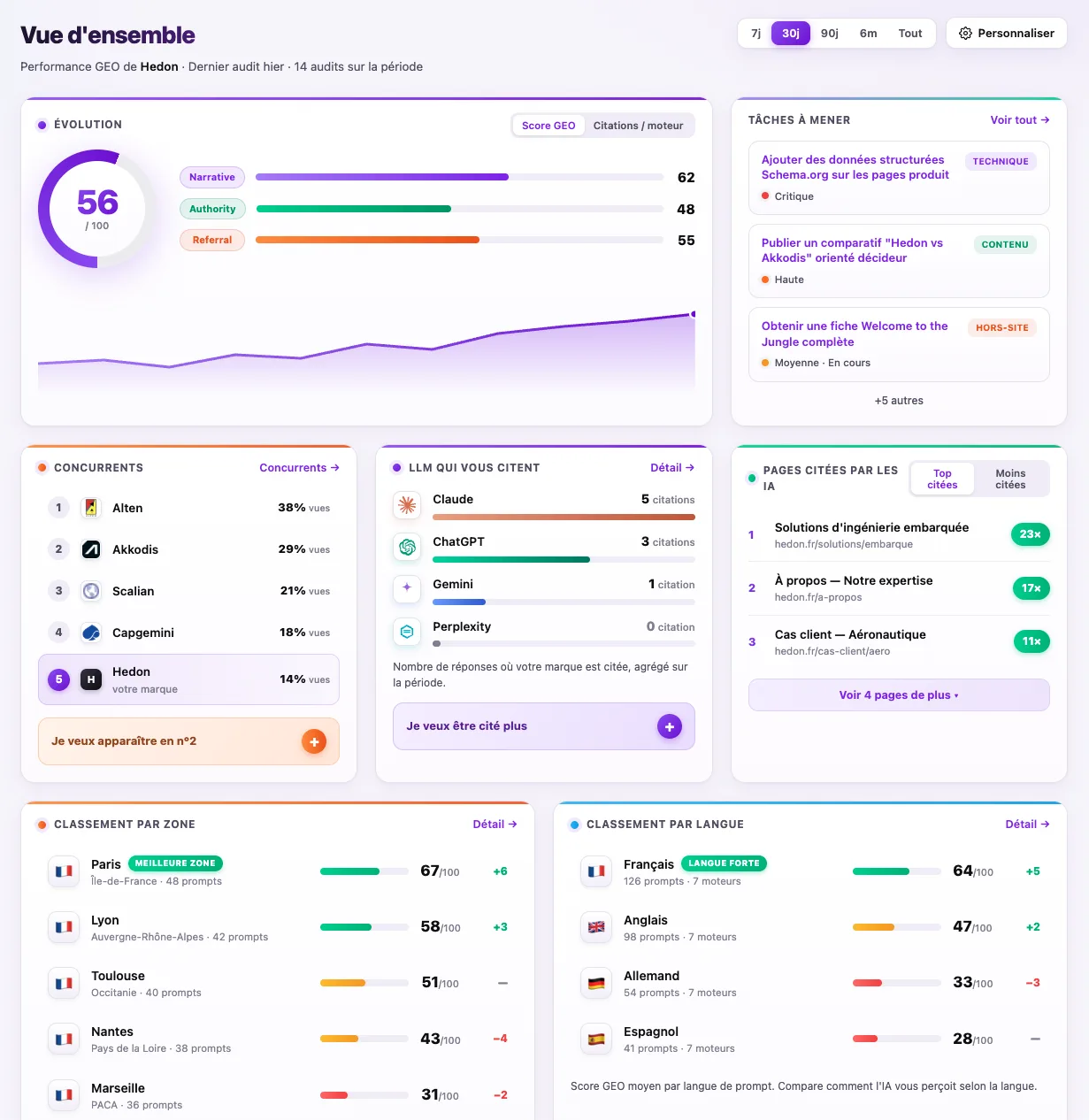Select the 7j time range

tap(755, 34)
